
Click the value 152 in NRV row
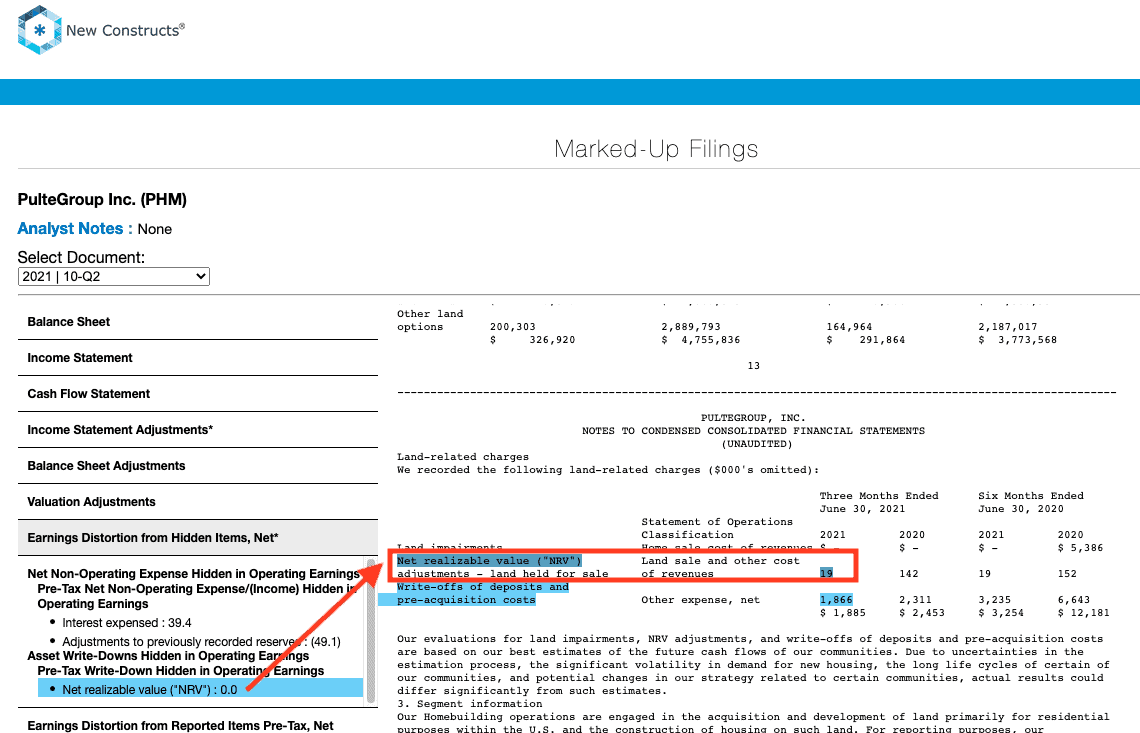1067,573
